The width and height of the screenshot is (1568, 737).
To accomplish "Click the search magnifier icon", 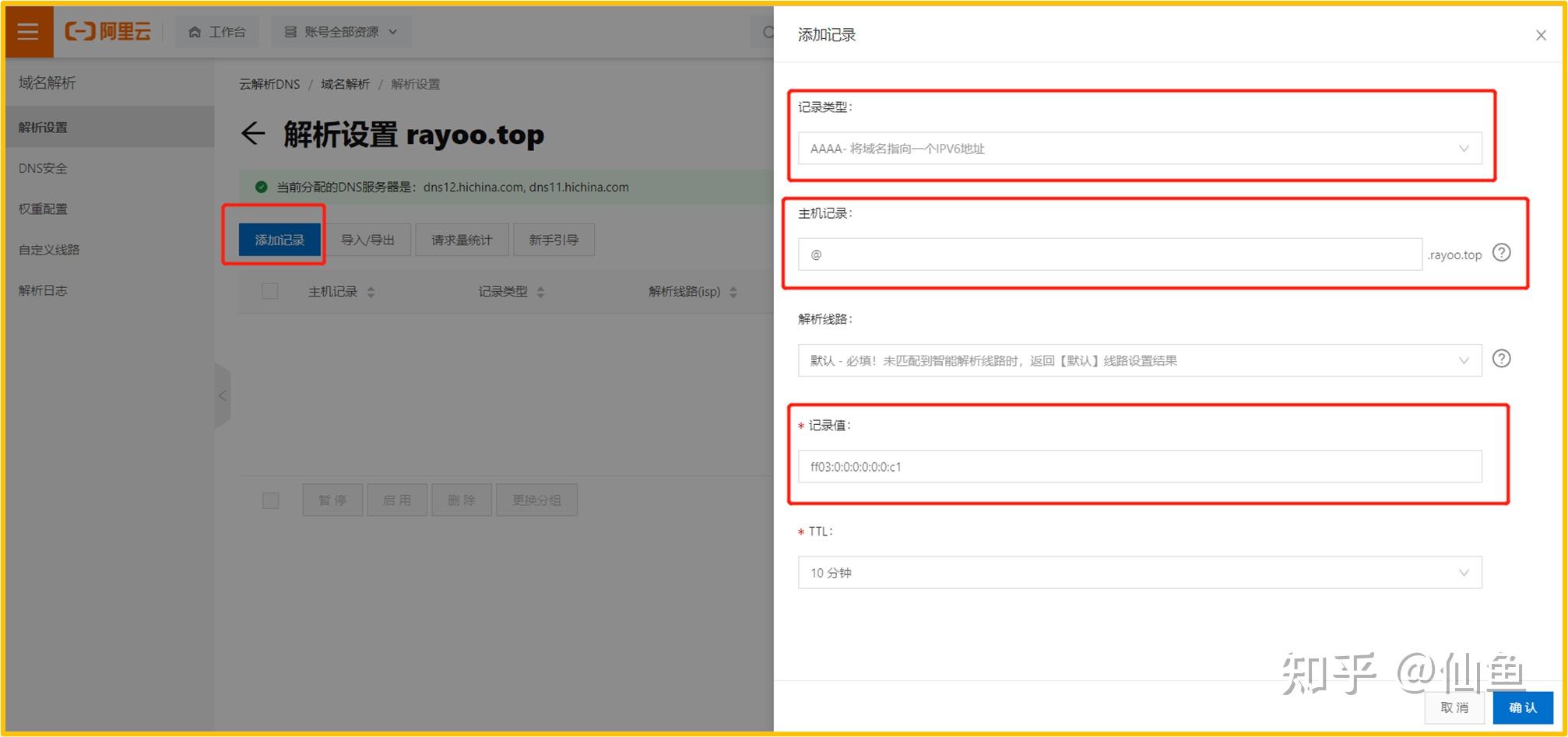I will tap(768, 32).
